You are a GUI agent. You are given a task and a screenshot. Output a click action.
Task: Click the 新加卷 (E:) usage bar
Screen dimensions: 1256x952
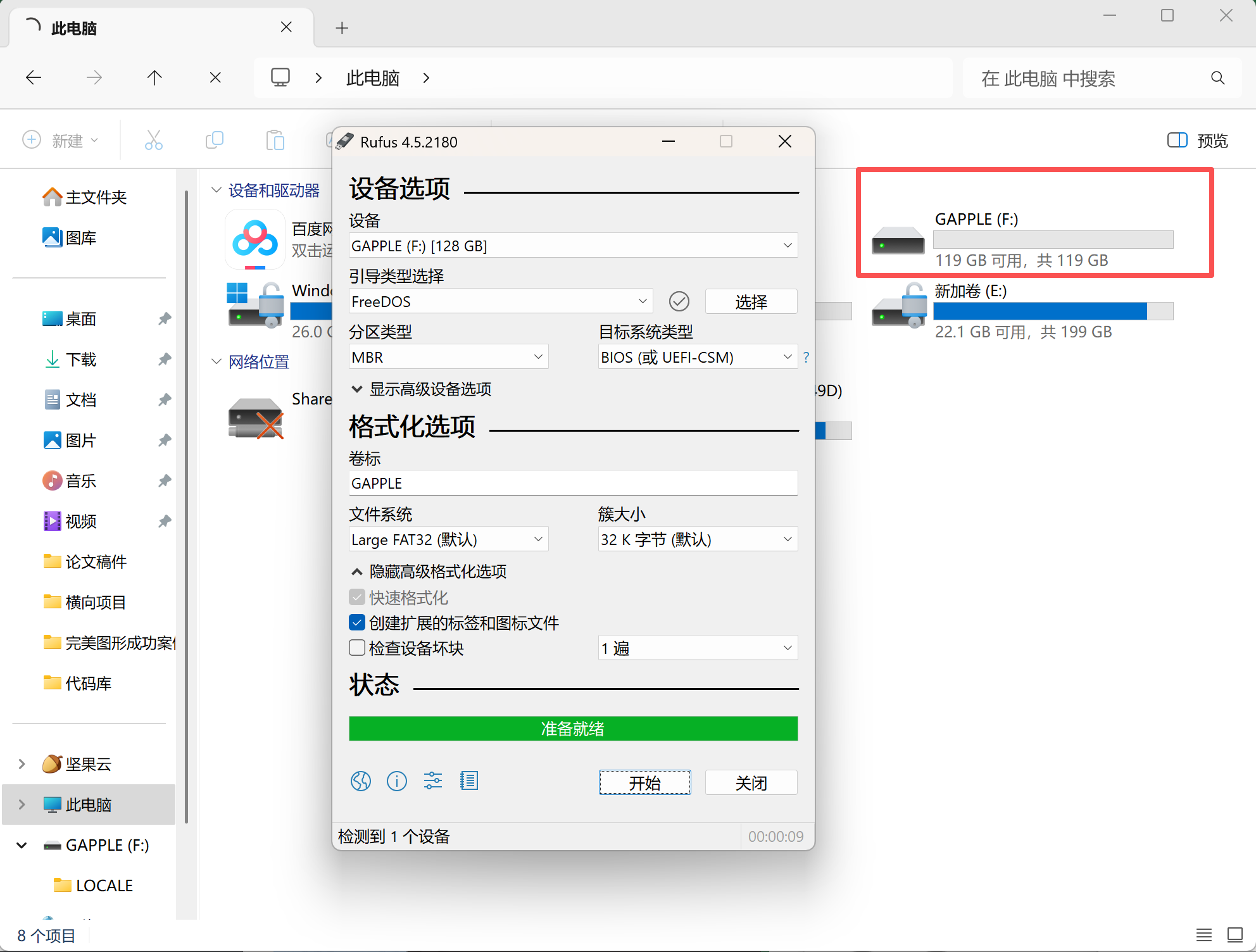coord(1053,311)
